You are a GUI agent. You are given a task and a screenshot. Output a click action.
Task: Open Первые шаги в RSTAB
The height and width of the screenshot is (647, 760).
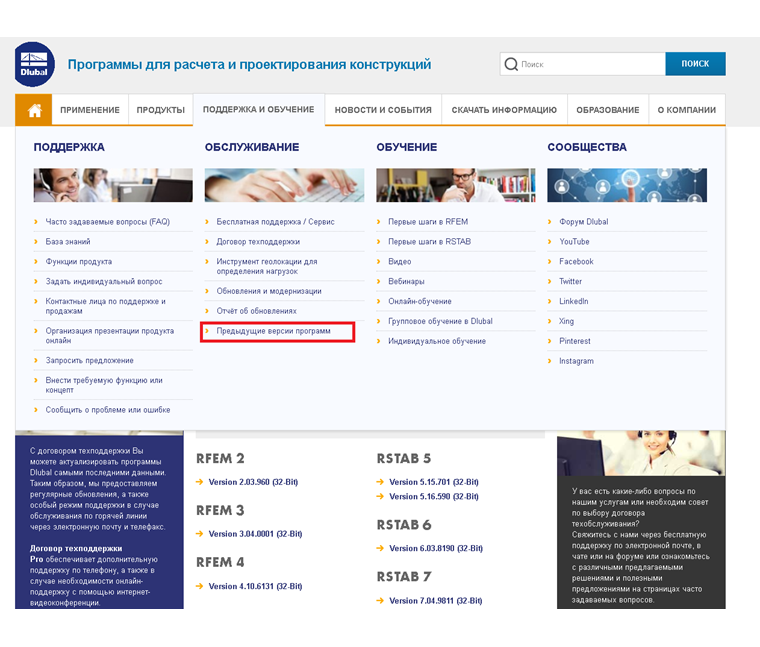(429, 242)
